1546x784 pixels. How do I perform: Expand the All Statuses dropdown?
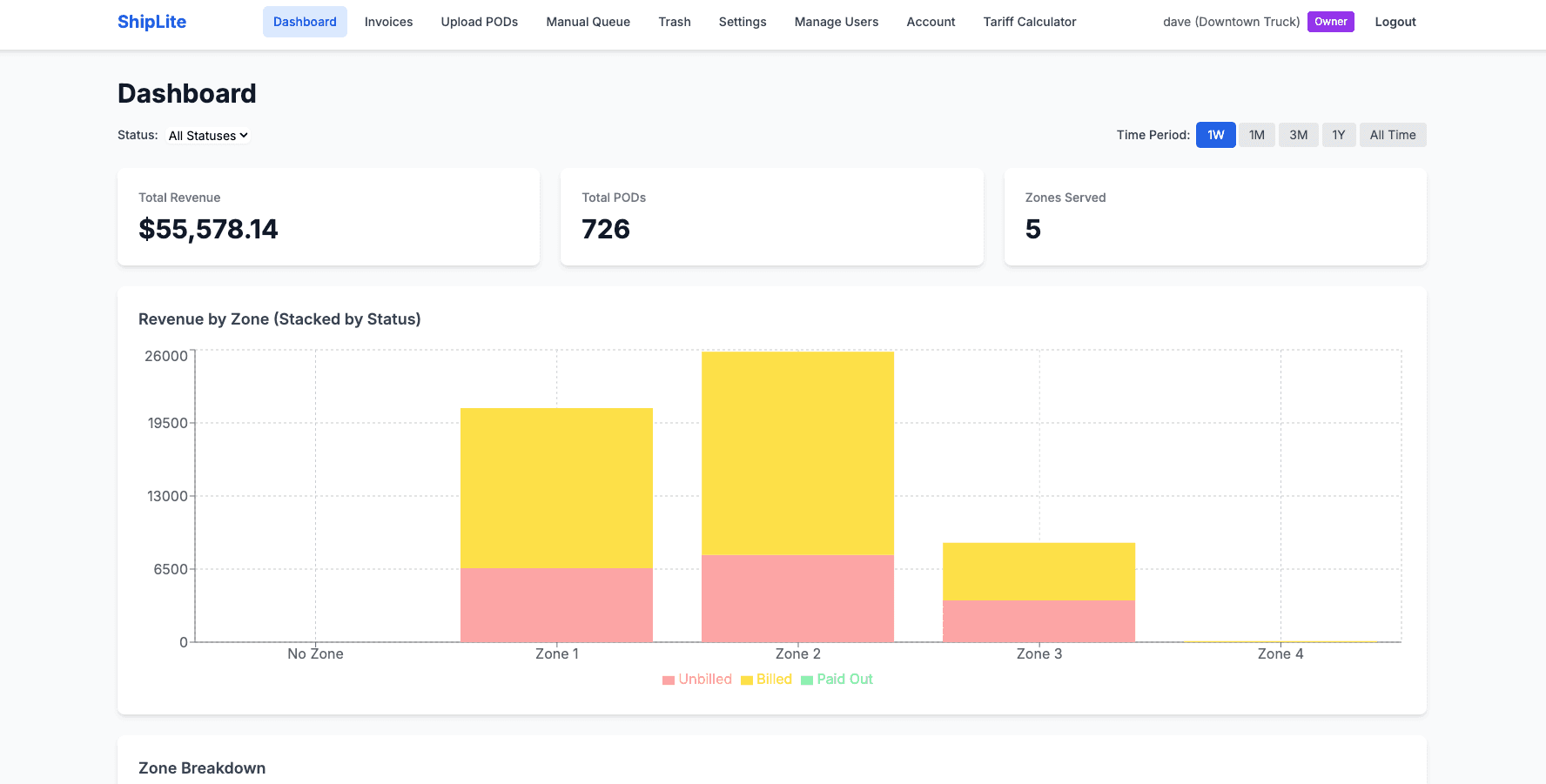tap(208, 136)
